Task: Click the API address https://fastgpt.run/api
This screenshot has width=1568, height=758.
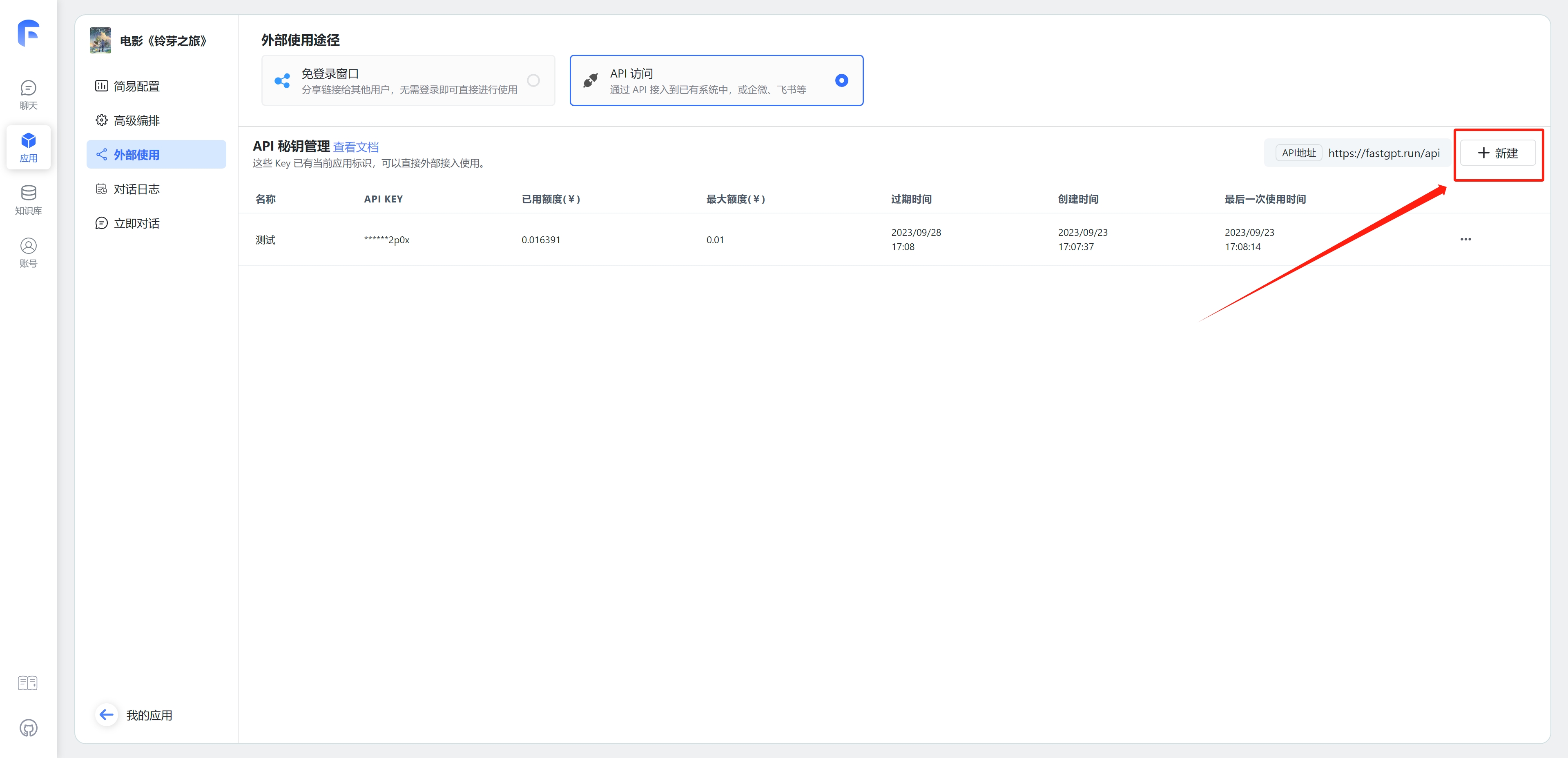Action: 1383,153
